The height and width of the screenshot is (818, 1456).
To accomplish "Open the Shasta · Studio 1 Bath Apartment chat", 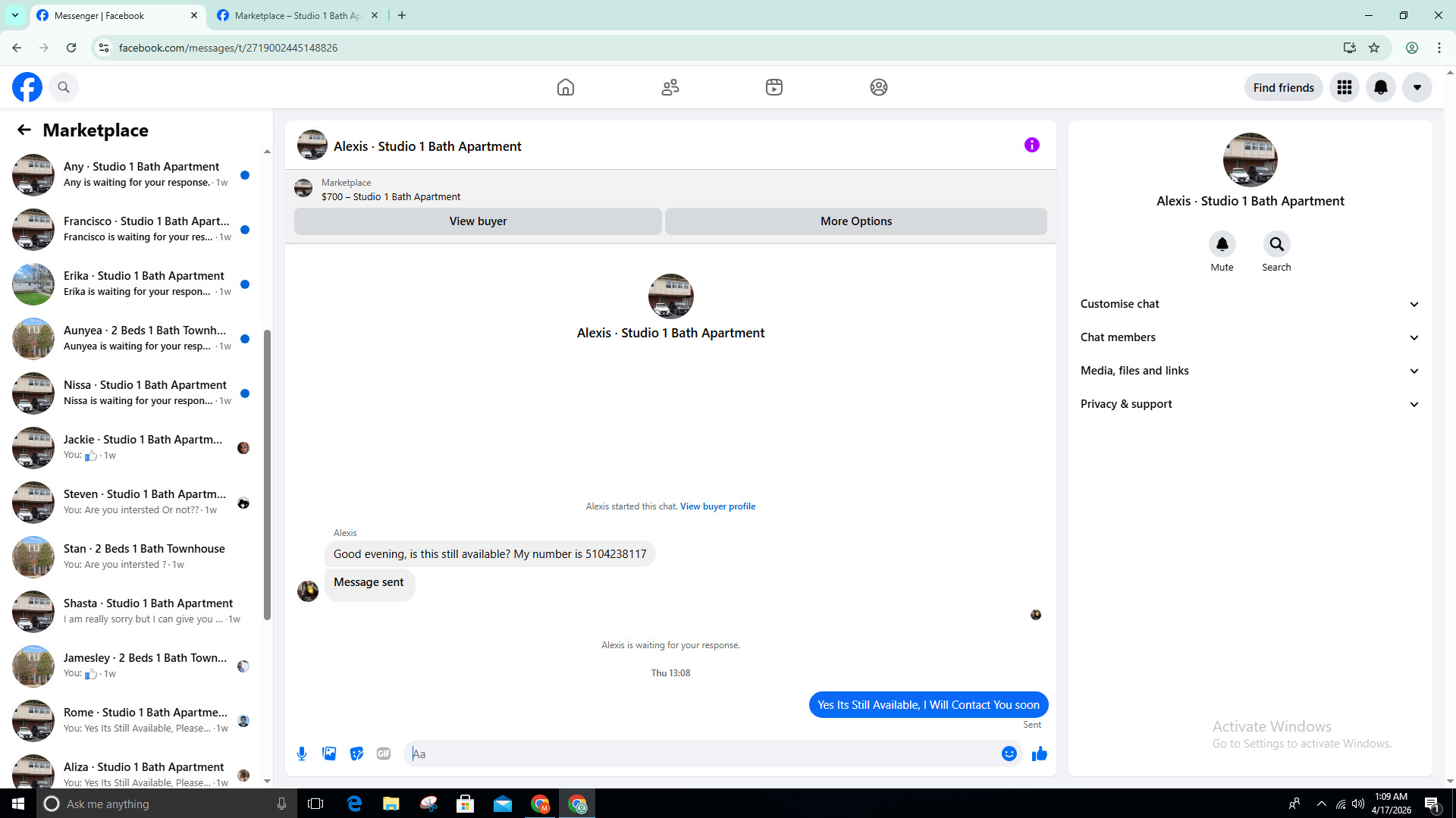I will [133, 611].
